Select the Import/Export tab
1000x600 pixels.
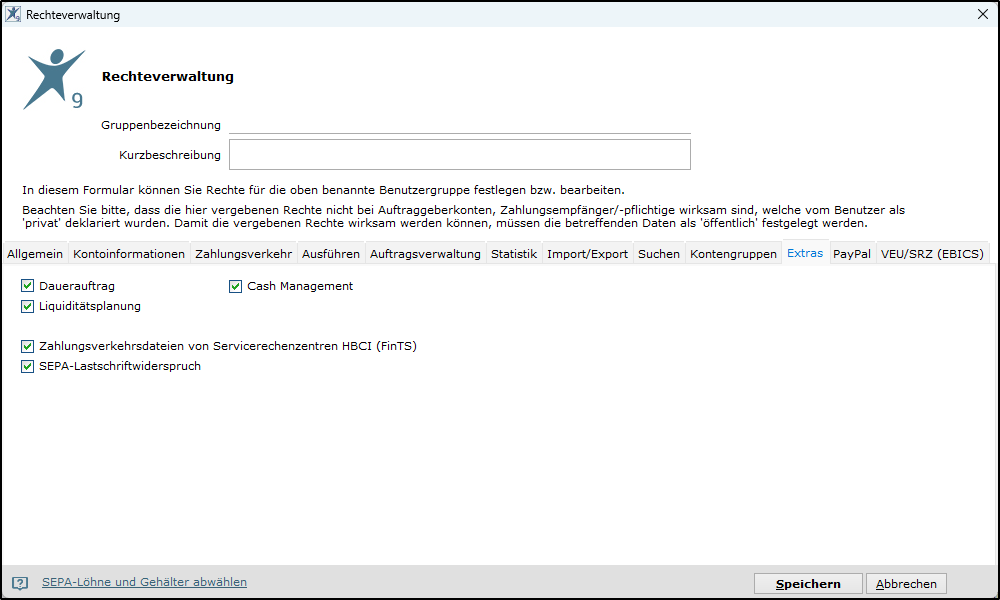tap(587, 254)
